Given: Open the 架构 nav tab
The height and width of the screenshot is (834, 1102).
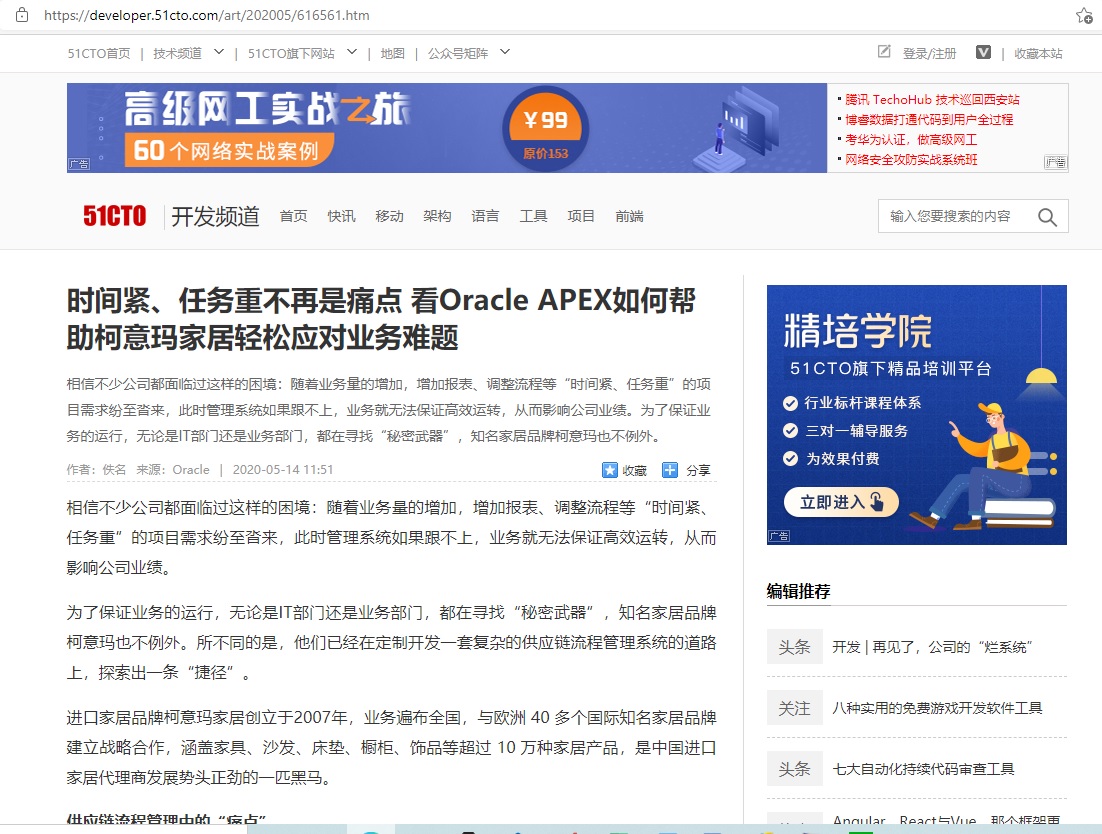Looking at the screenshot, I should (x=436, y=216).
